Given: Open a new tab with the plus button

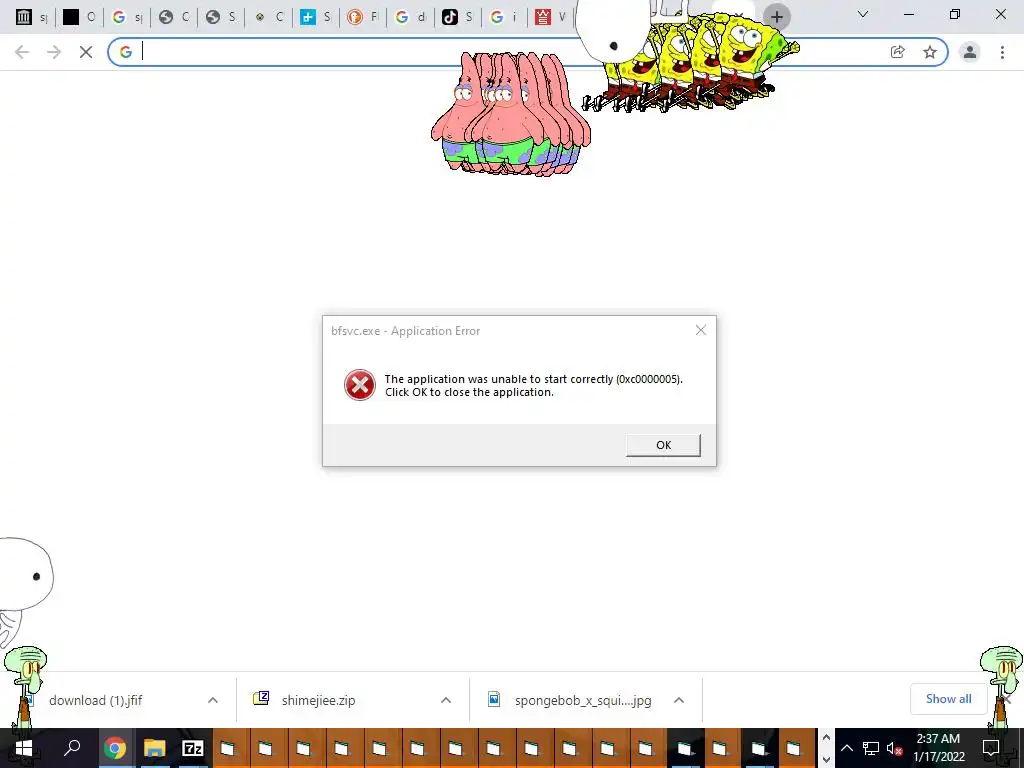Looking at the screenshot, I should (776, 16).
